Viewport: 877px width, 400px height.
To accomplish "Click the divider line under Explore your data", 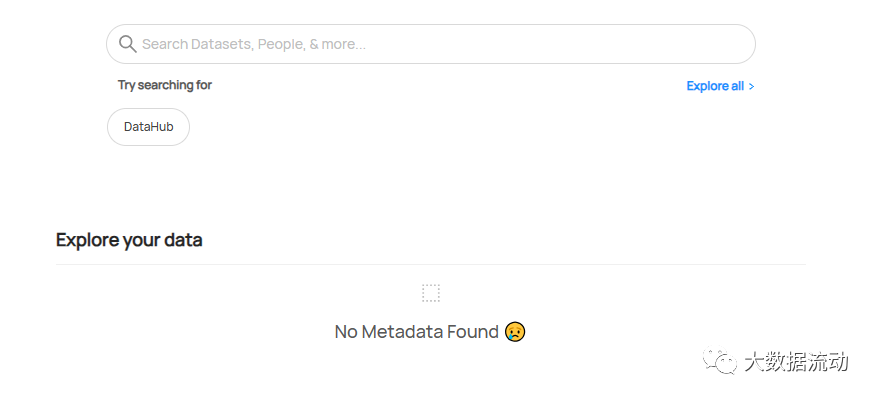I will [x=430, y=264].
